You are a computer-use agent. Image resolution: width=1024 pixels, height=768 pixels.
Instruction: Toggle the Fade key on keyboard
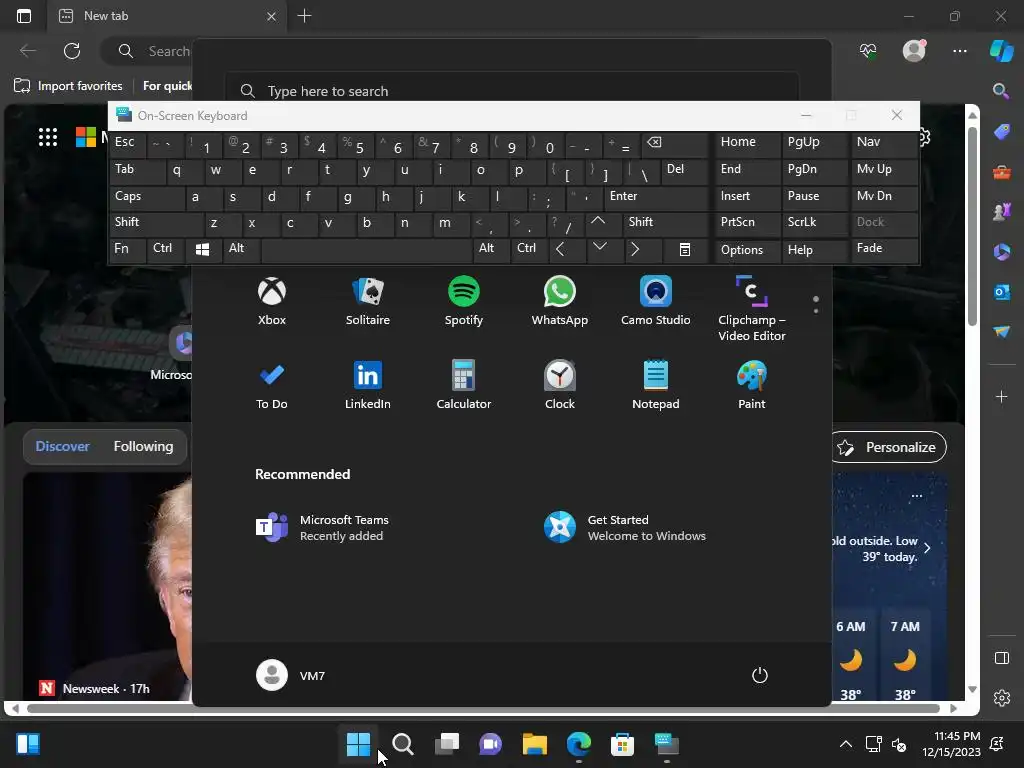pos(884,249)
